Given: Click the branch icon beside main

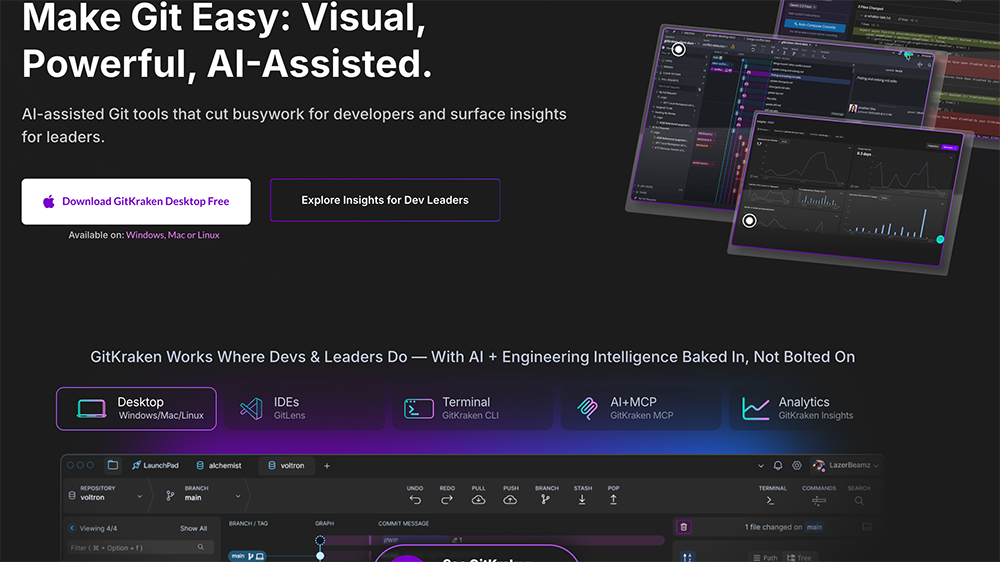Looking at the screenshot, I should tap(170, 496).
